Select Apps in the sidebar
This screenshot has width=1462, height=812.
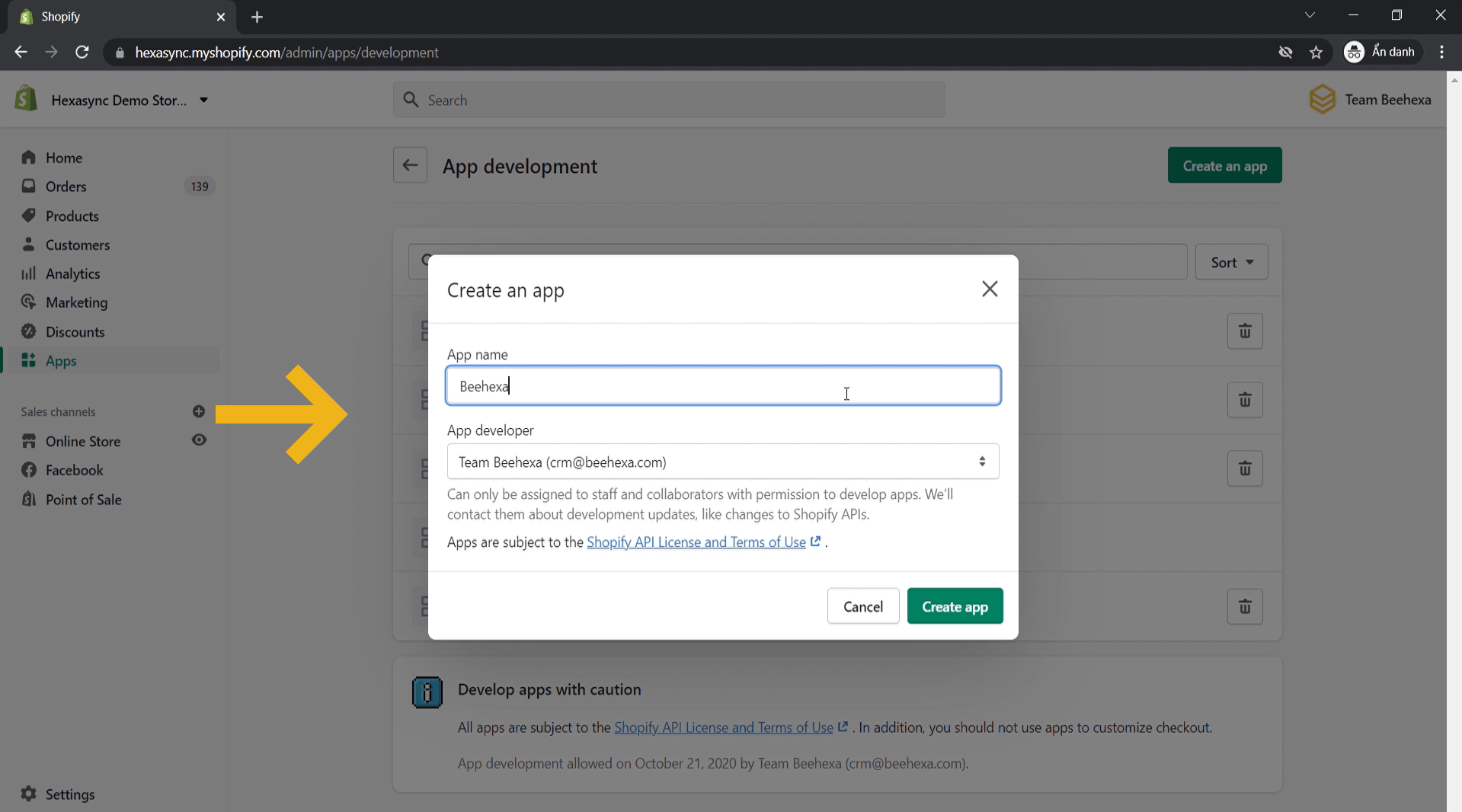coord(61,361)
